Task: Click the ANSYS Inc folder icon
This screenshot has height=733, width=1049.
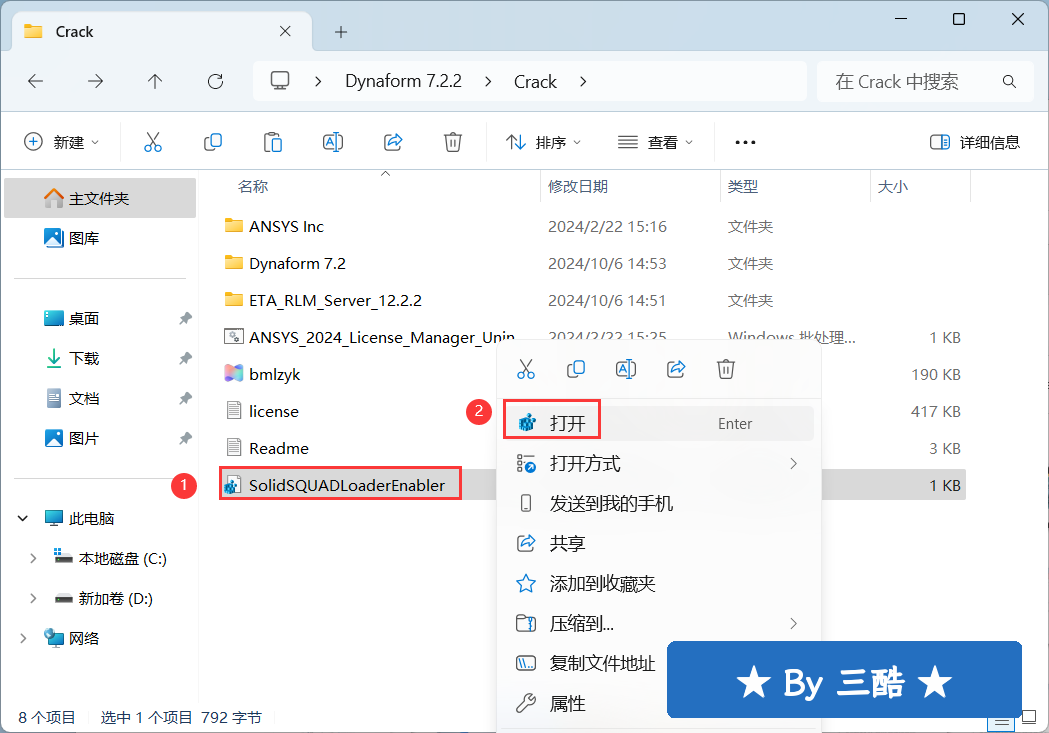Action: point(233,225)
